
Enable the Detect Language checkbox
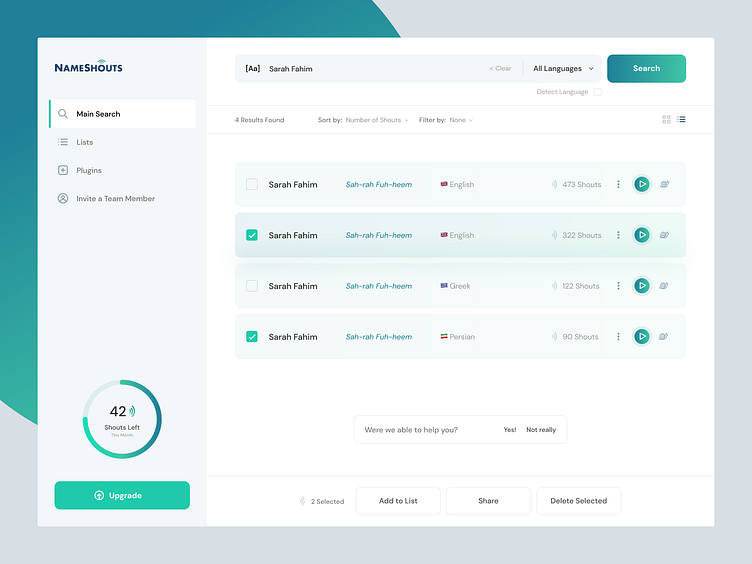click(x=598, y=92)
